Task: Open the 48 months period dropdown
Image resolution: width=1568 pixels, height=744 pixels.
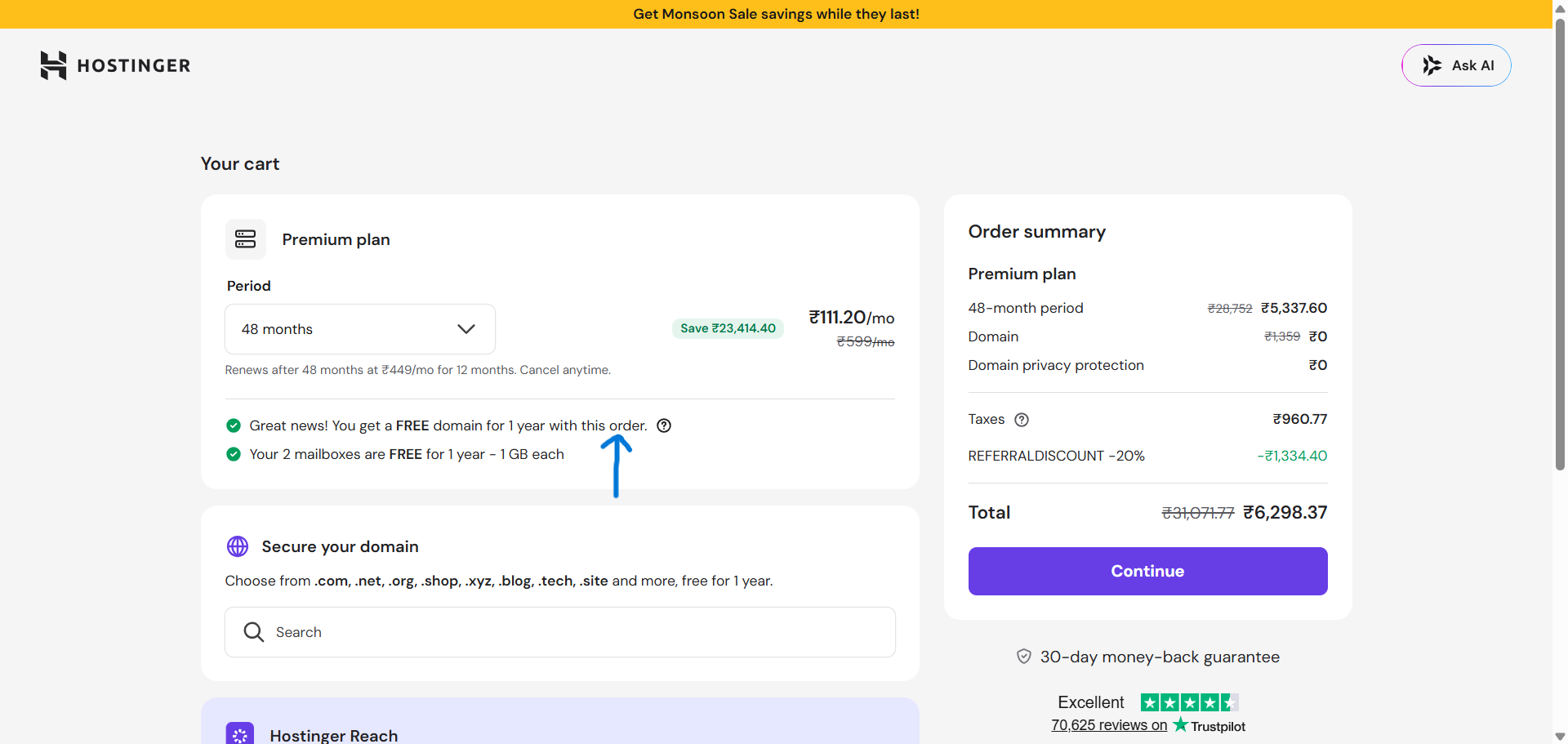Action: coord(360,329)
